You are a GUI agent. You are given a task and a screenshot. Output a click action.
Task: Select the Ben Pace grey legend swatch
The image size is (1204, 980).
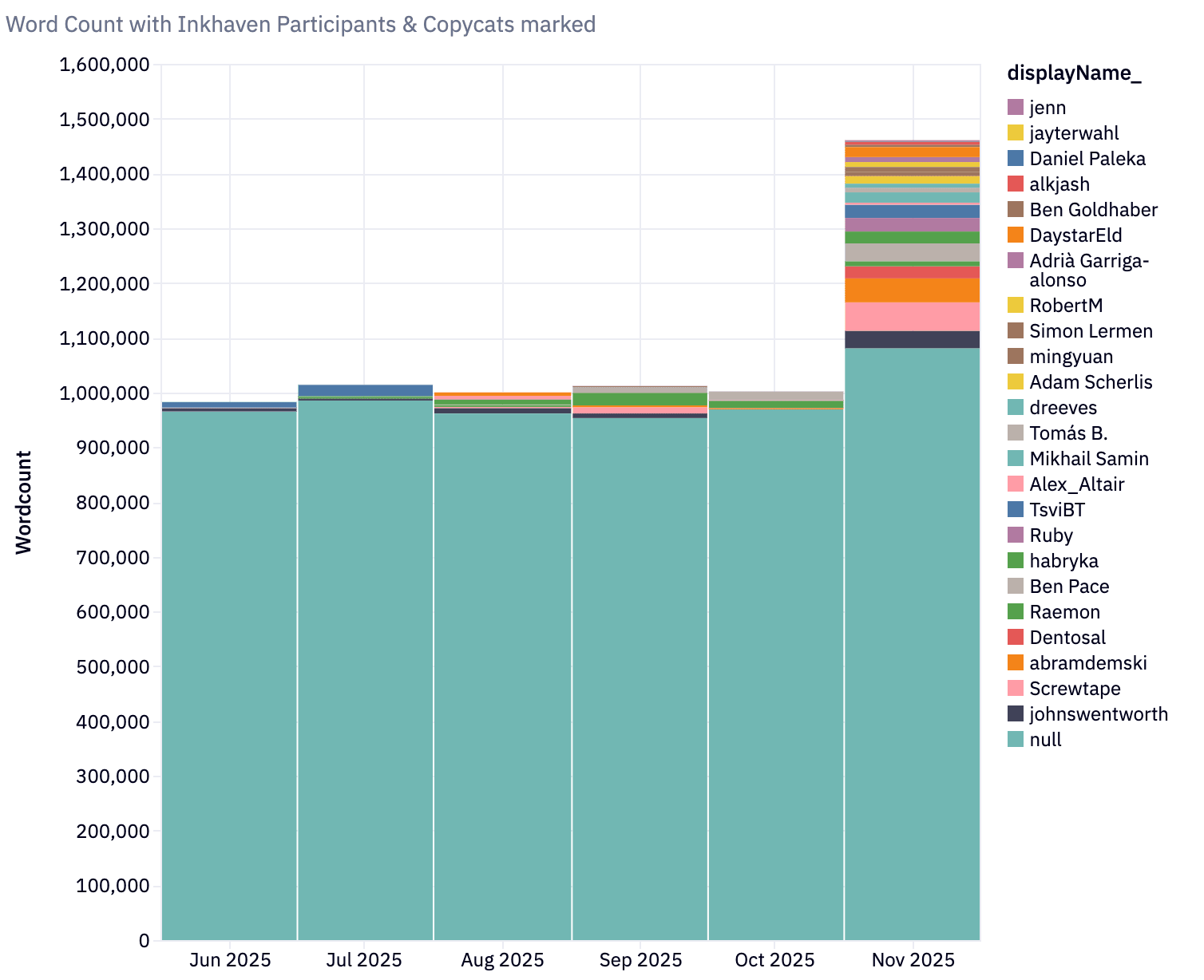click(x=1016, y=587)
